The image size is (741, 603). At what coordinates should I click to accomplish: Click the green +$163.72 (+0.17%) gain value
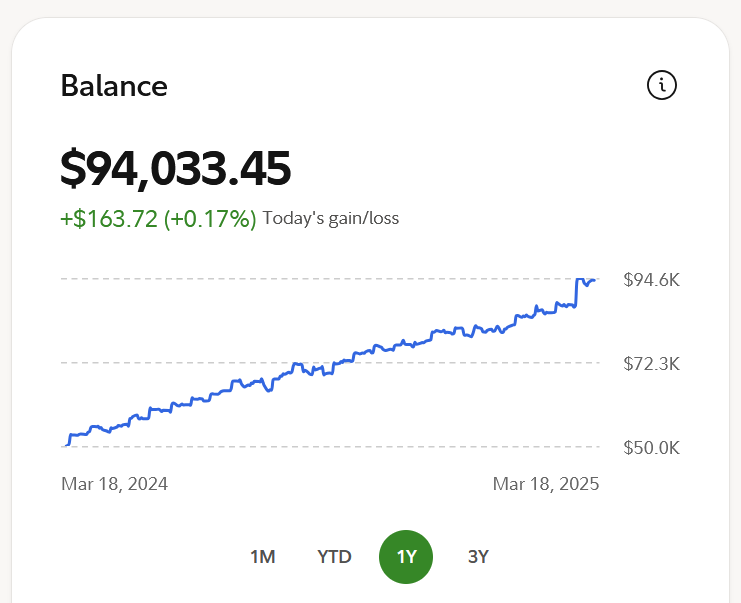[x=159, y=218]
